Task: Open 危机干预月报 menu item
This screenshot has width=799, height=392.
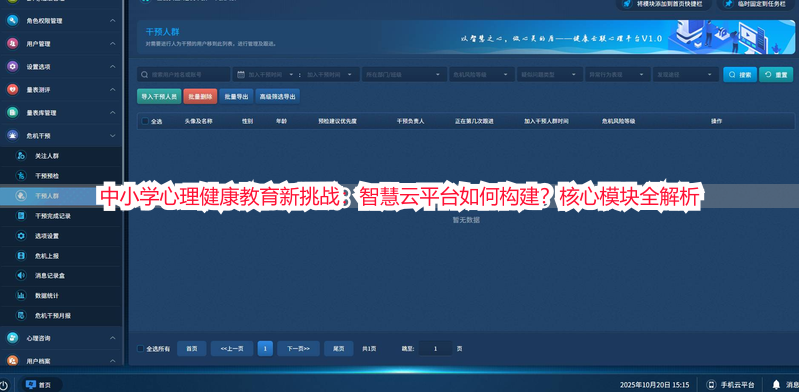Action: (61, 316)
